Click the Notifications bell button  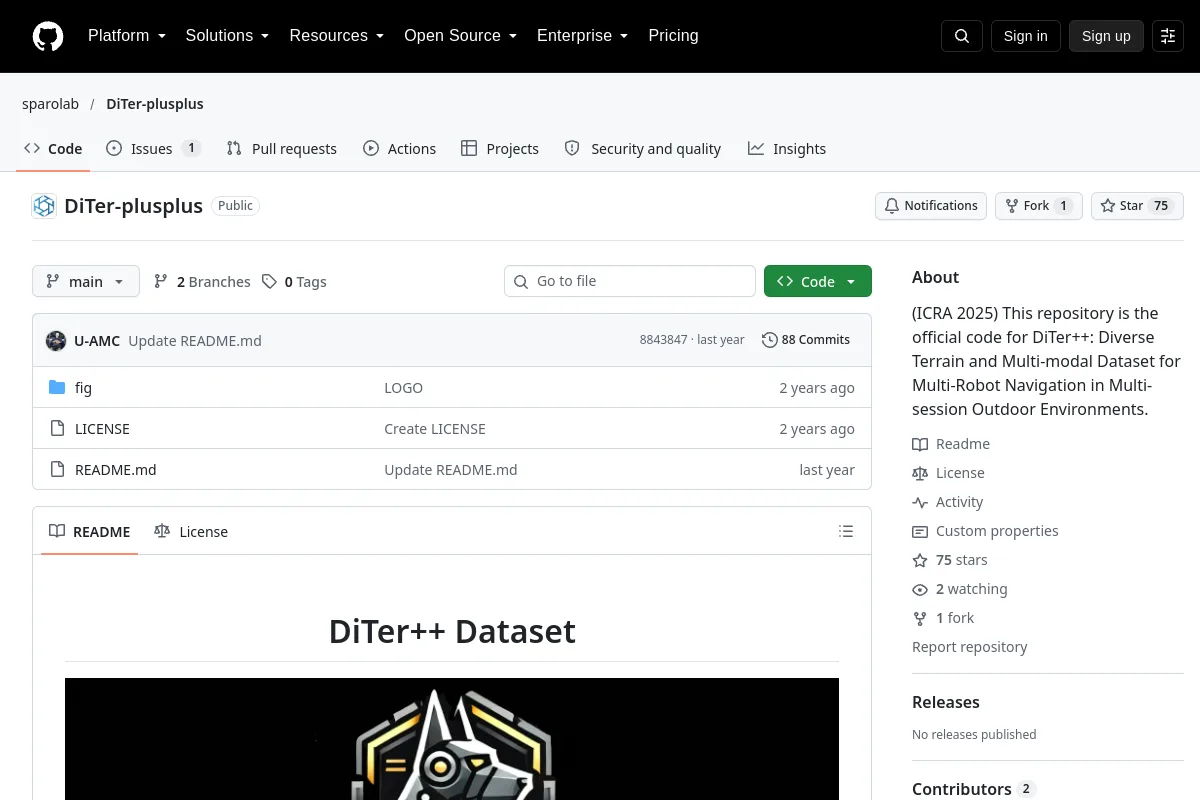(931, 206)
